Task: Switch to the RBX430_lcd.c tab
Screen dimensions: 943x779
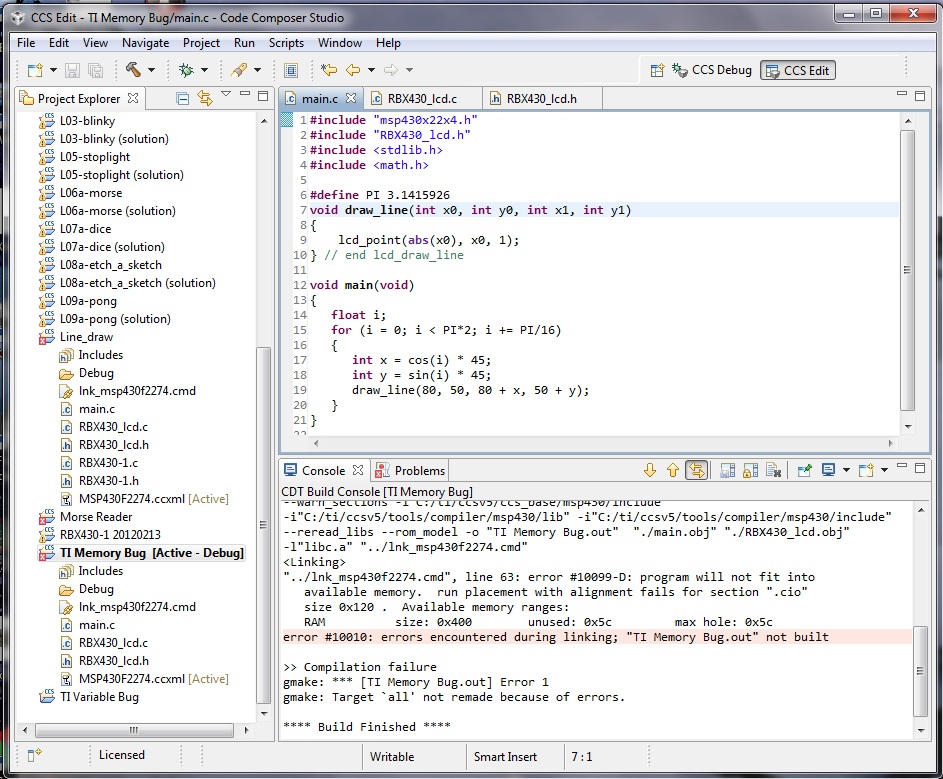Action: pyautogui.click(x=422, y=99)
